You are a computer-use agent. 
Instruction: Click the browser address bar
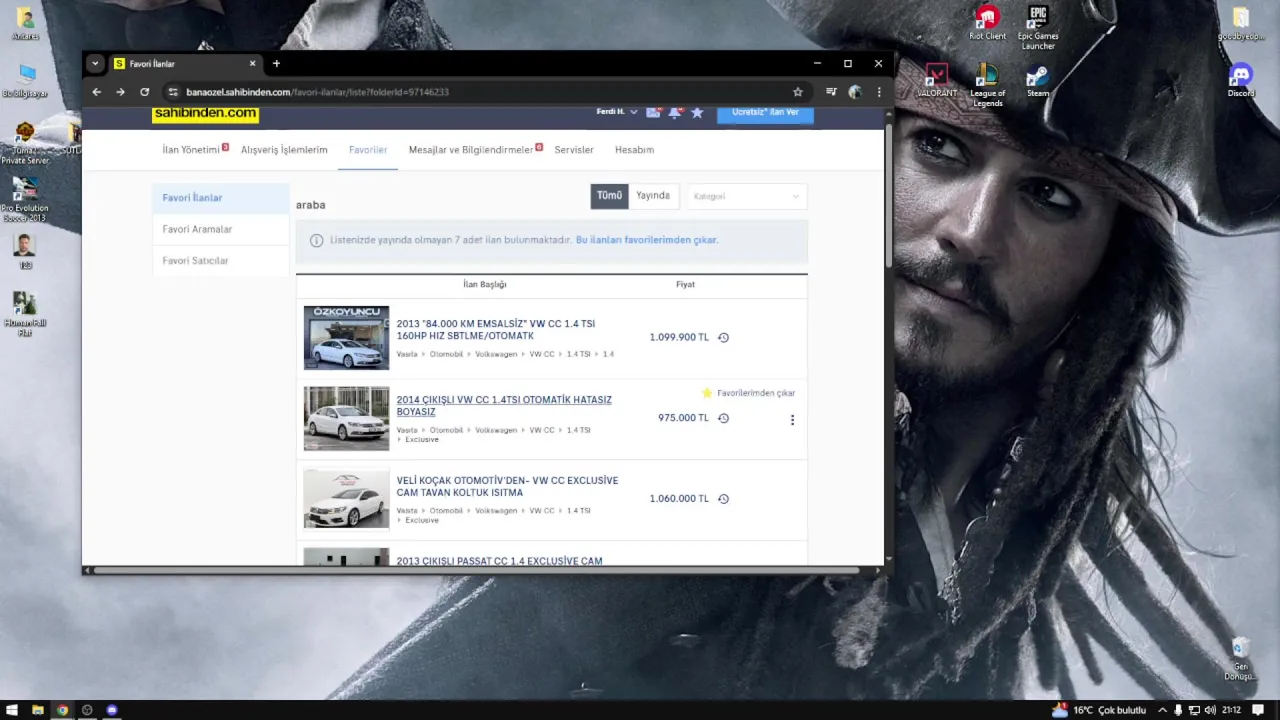click(485, 92)
